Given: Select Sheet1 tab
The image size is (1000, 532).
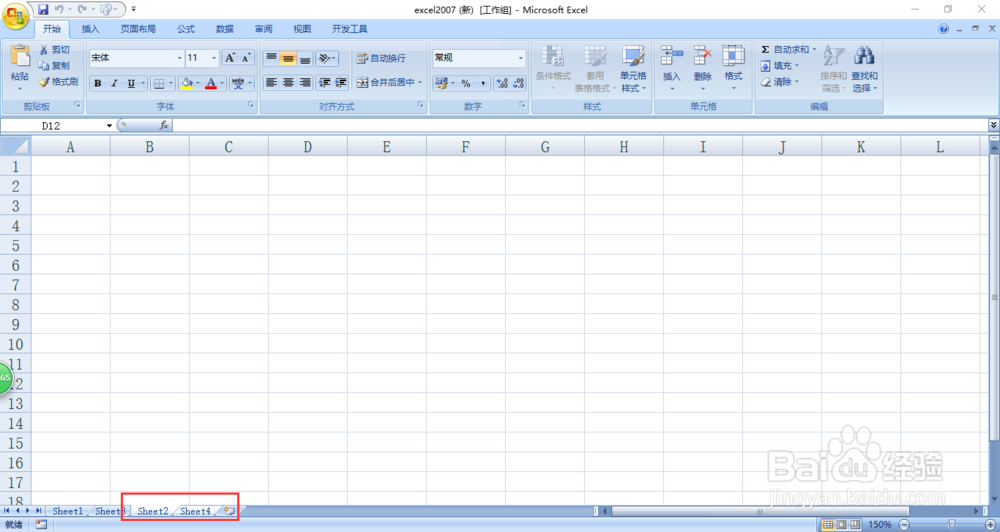Looking at the screenshot, I should click(68, 511).
